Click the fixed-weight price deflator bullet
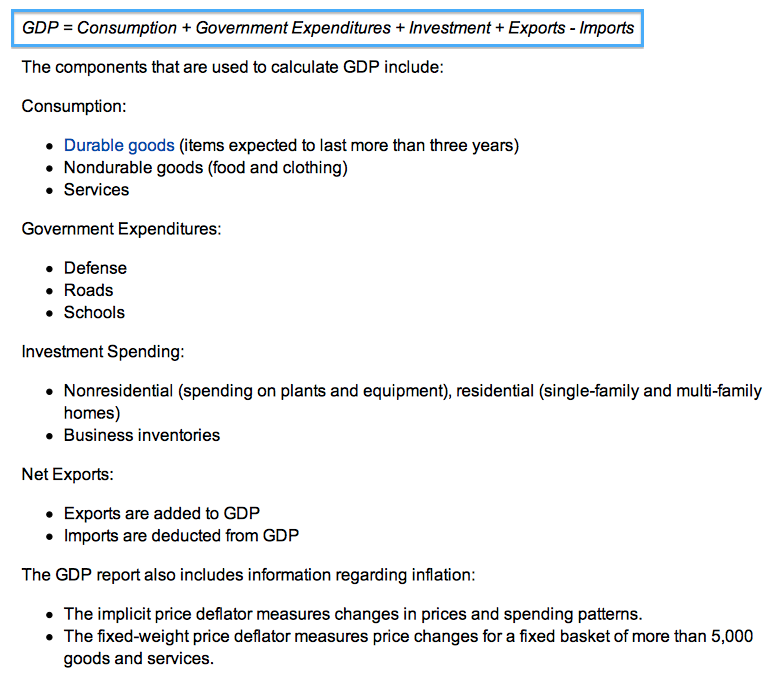 pos(408,647)
